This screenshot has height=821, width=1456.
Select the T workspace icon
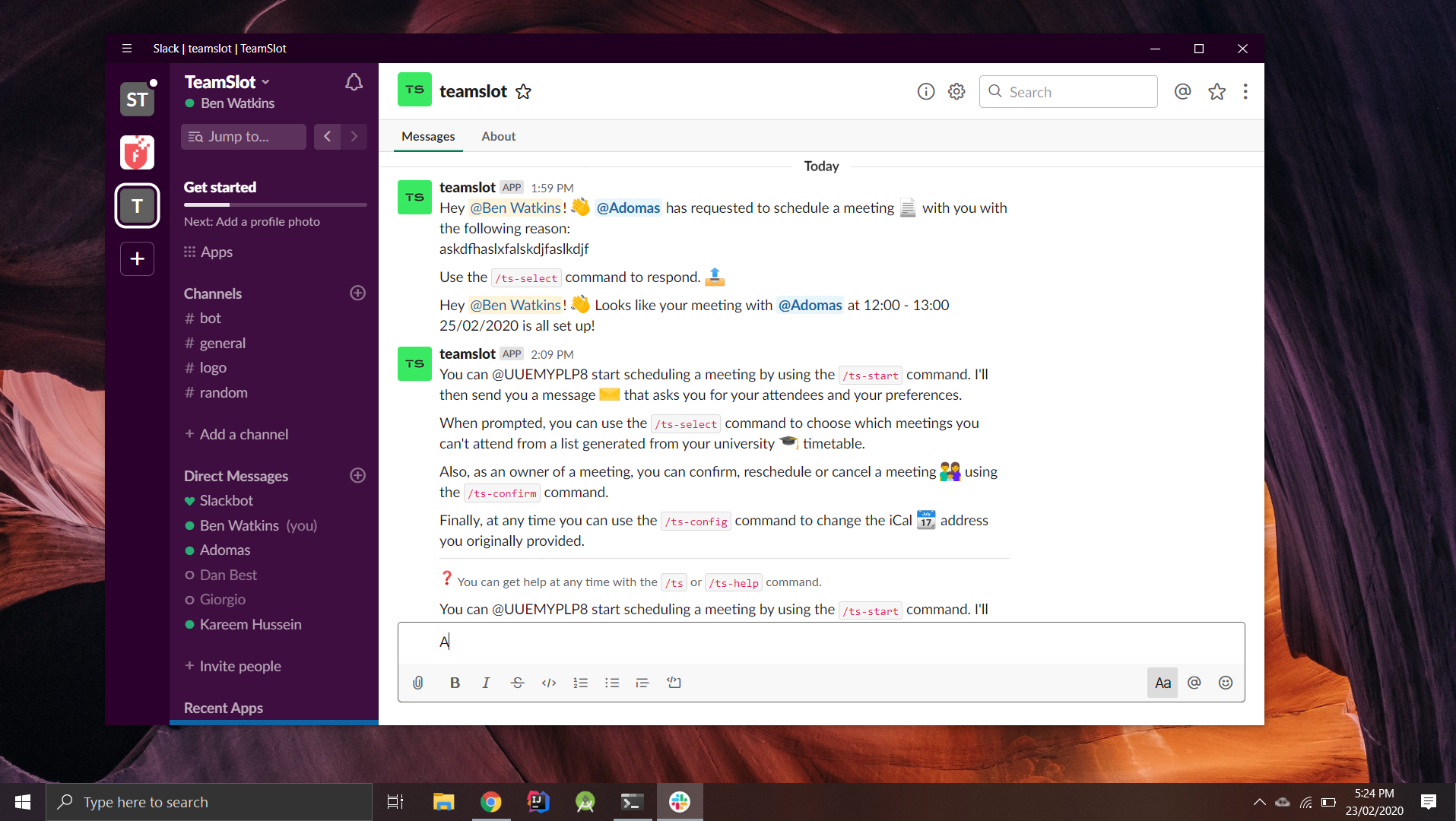(137, 205)
